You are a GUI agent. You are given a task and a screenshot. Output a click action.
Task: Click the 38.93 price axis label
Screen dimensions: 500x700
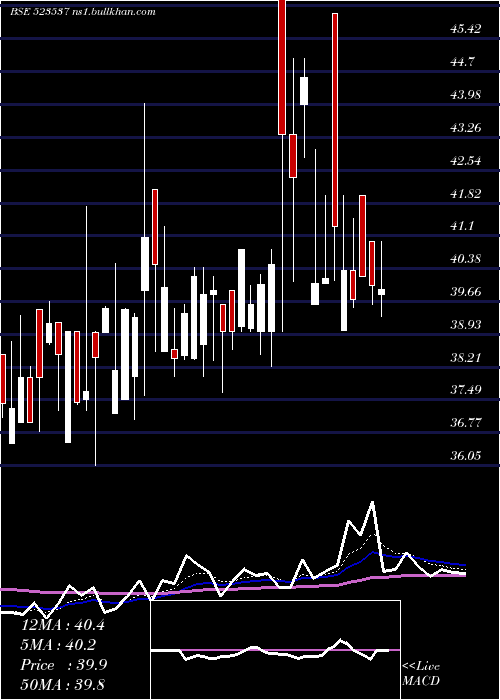point(466,324)
